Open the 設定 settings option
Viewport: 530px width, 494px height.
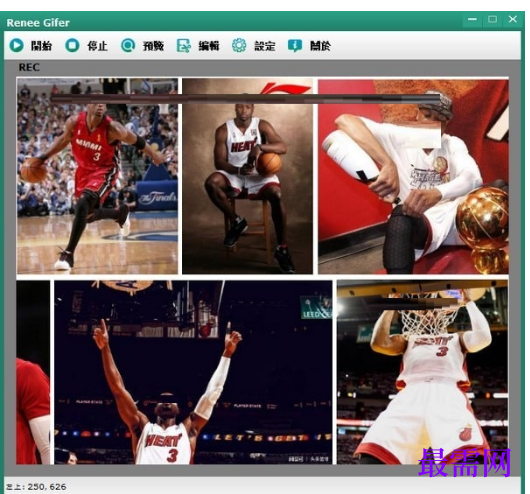pos(265,46)
